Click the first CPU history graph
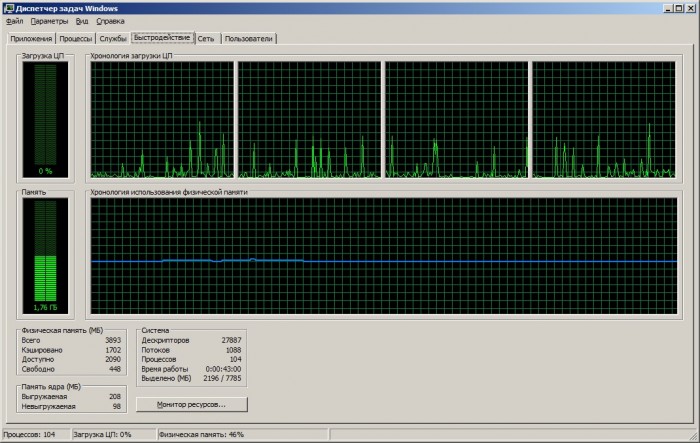This screenshot has width=700, height=443. 162,120
